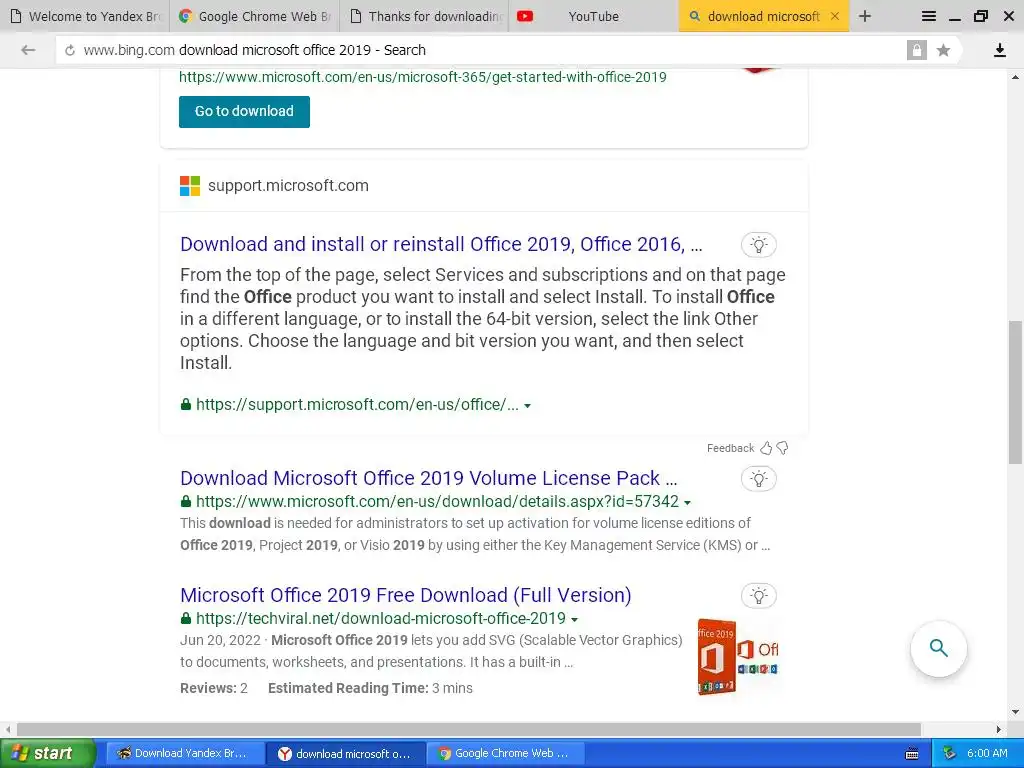Switch to Welcome to Yandex Browser tab
This screenshot has height=768, width=1024.
85,16
